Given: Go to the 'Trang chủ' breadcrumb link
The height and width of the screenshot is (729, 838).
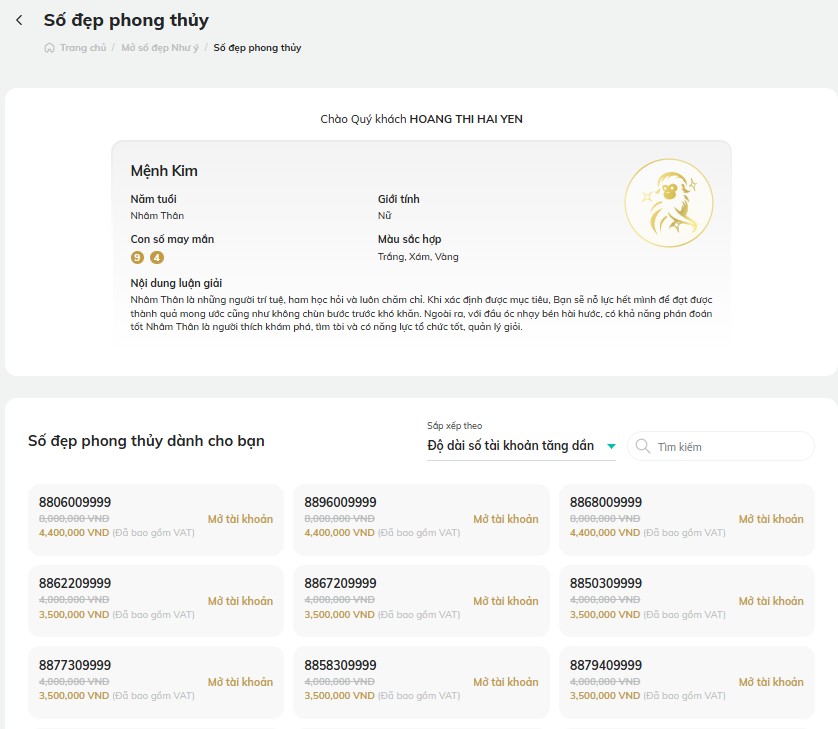Looking at the screenshot, I should [x=83, y=48].
